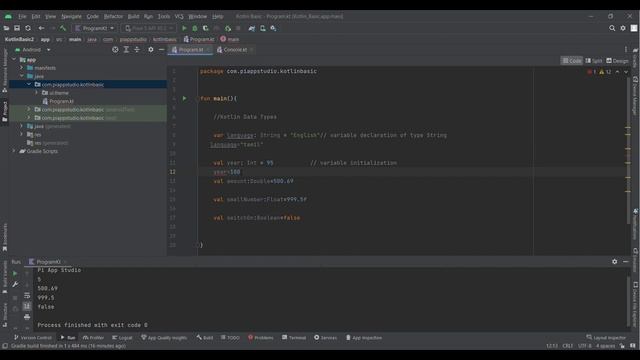Run with coverage icon in the toolbar
640x360 pixels.
(x=206, y=28)
